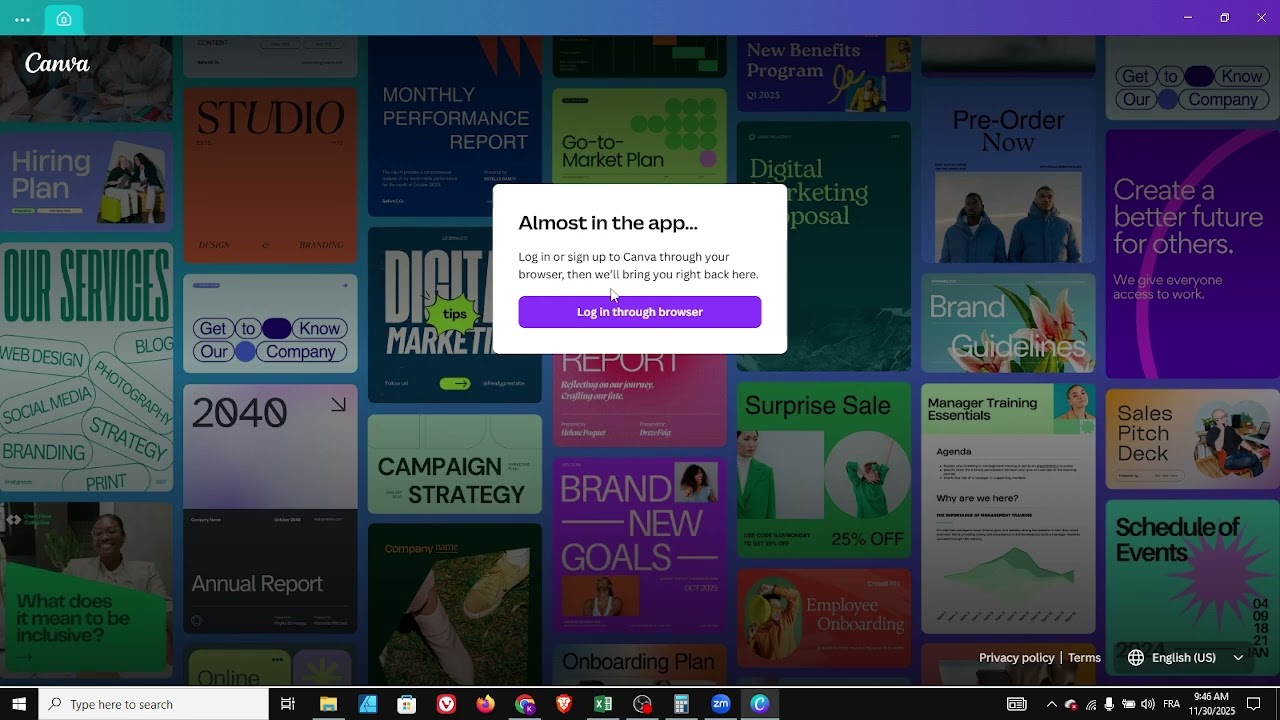The image size is (1280, 720).
Task: Click the Campaign Strategy template thumbnail
Action: point(455,464)
